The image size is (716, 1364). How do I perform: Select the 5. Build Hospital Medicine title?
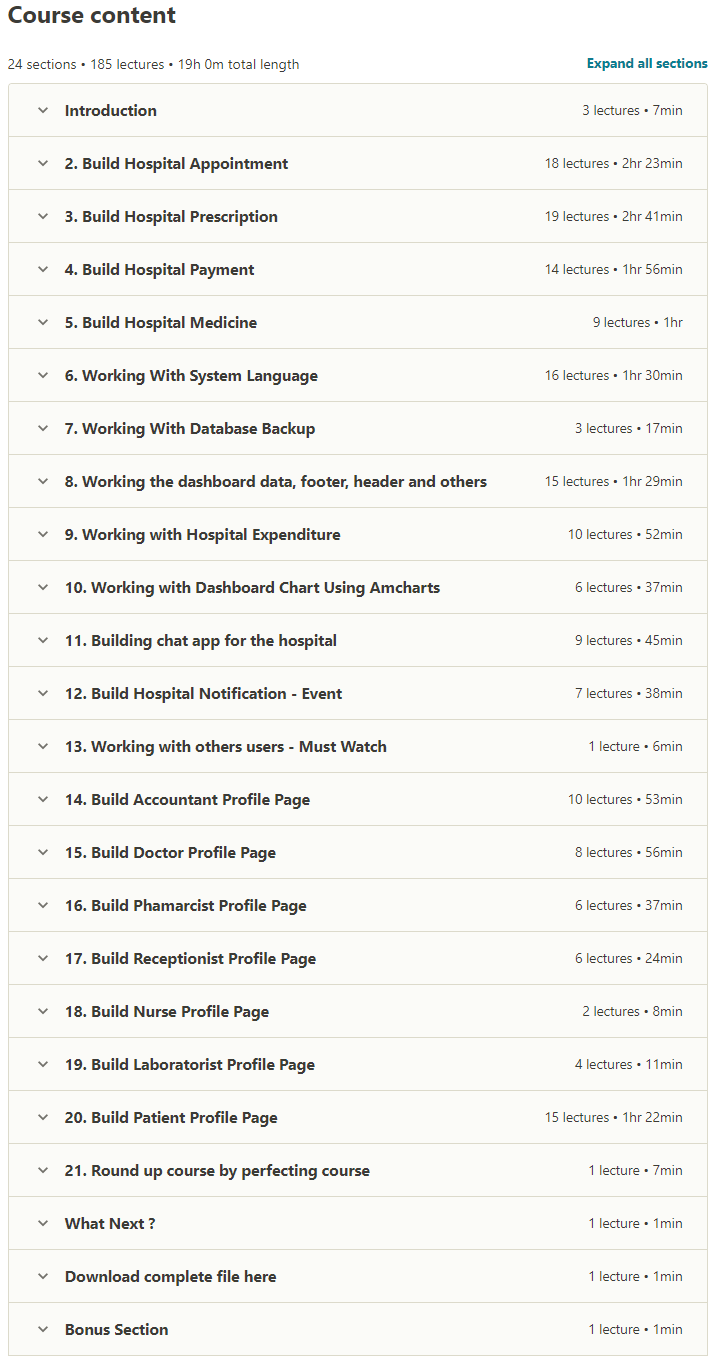[161, 323]
